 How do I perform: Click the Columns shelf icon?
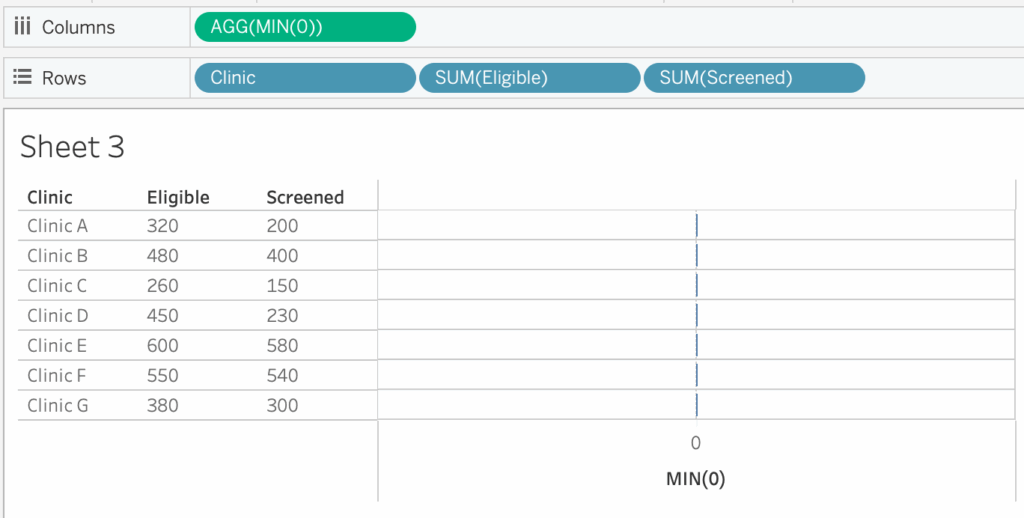click(x=22, y=27)
